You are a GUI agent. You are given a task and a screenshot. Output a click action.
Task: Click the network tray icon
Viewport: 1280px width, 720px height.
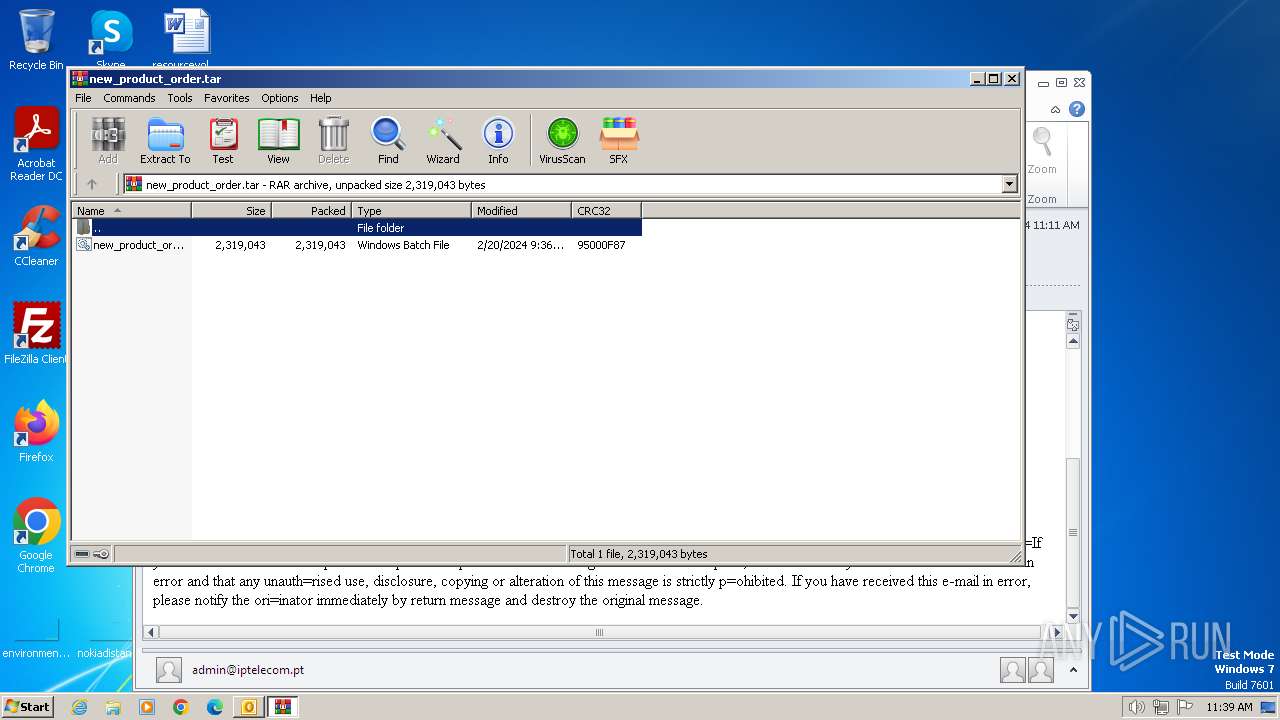click(x=1161, y=707)
